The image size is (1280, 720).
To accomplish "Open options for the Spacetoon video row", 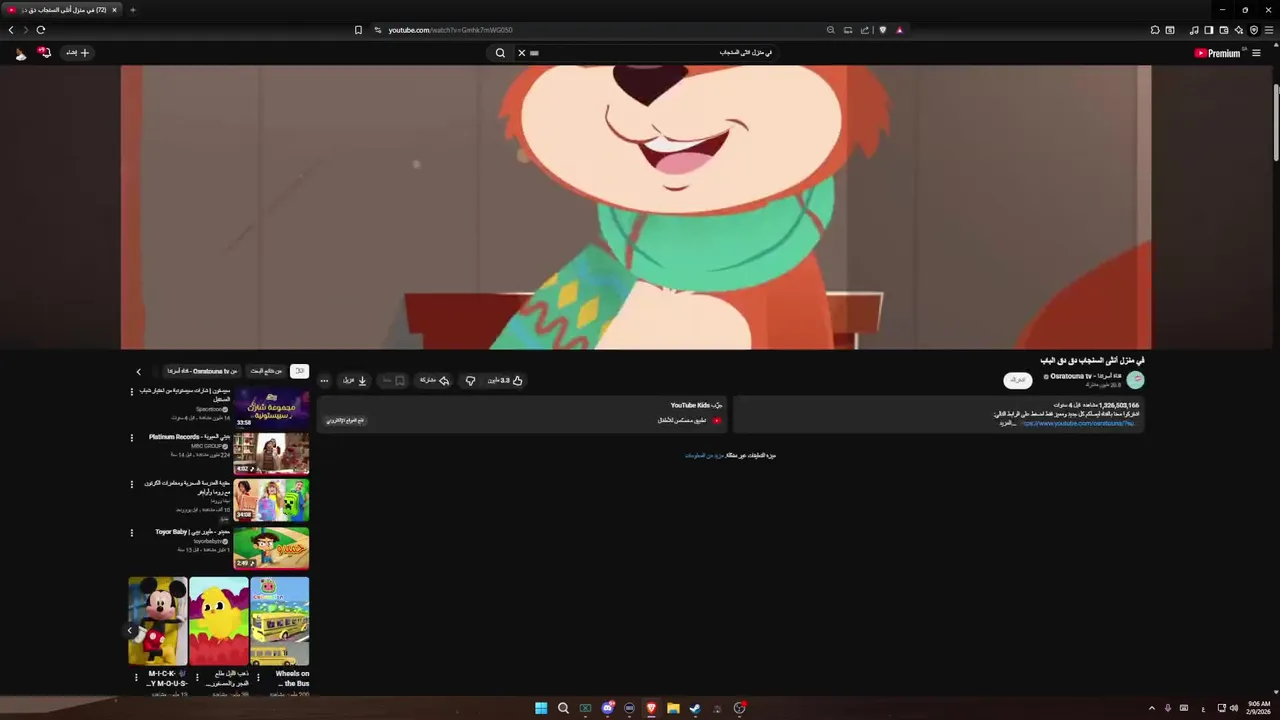I will tap(132, 392).
